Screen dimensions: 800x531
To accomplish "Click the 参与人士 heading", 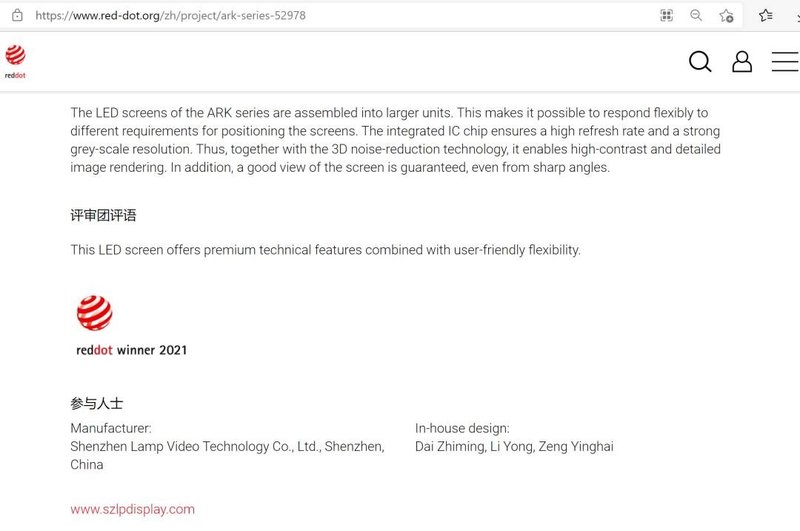I will coord(96,404).
